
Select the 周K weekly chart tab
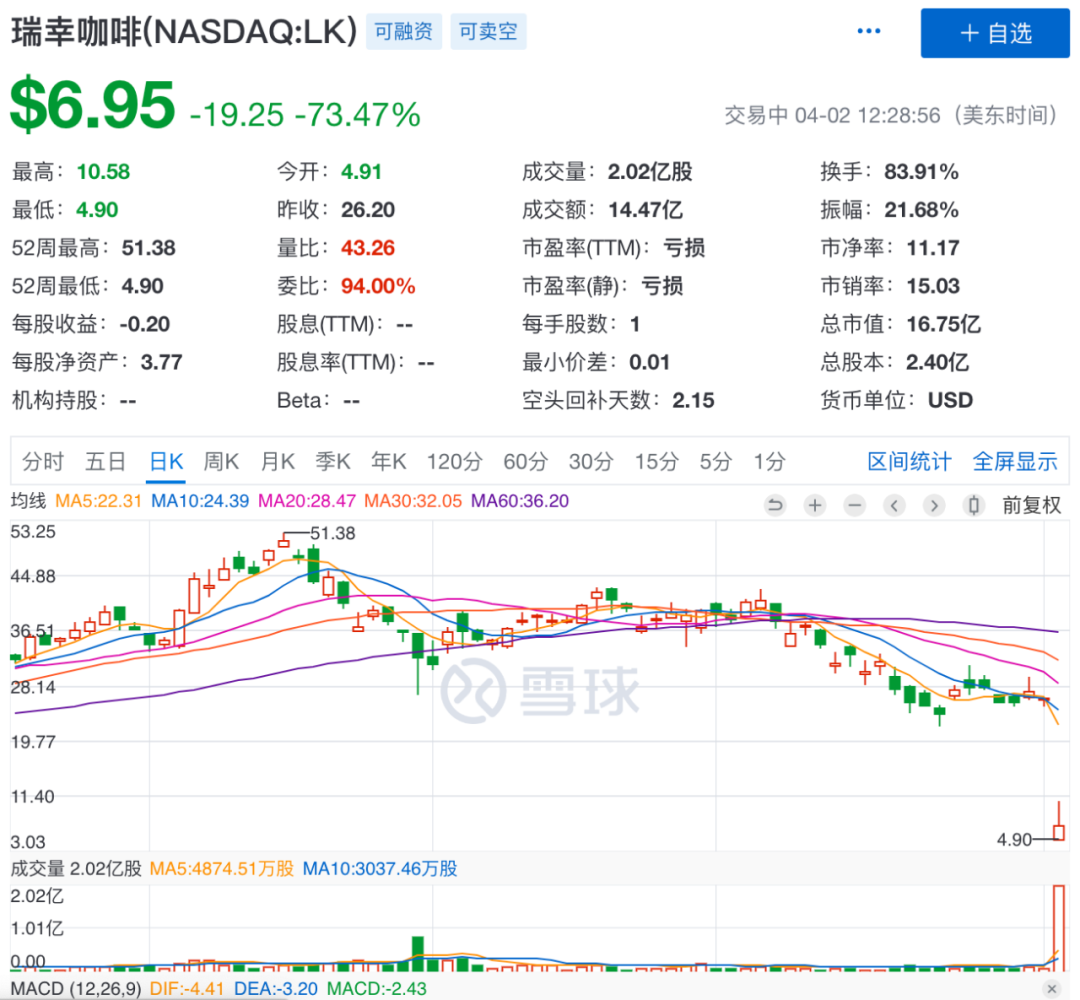(221, 461)
